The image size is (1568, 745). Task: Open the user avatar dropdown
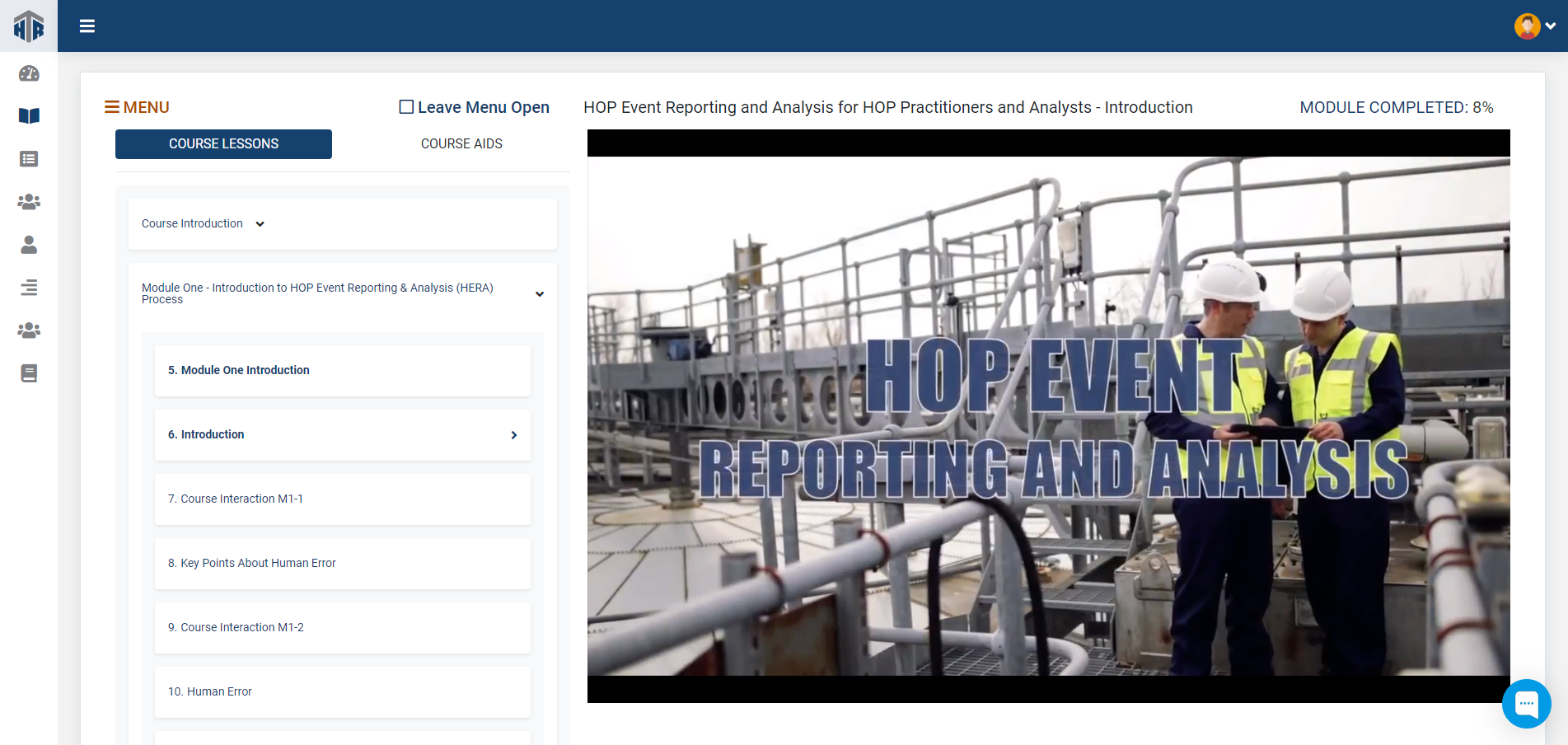point(1534,26)
